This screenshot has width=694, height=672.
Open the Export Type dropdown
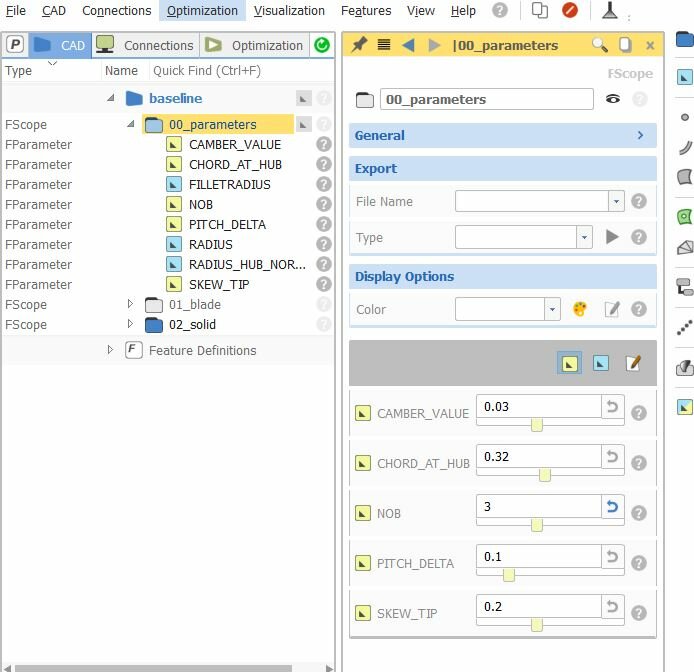(584, 237)
